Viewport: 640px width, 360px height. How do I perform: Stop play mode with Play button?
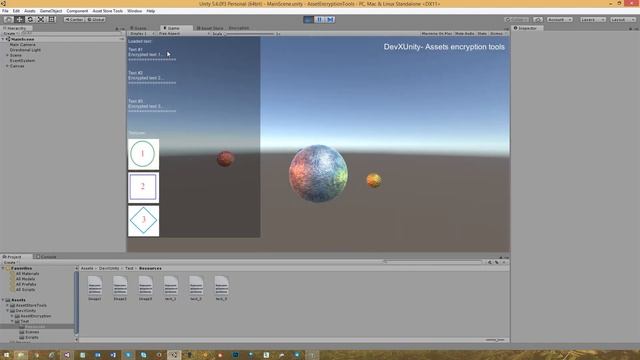pyautogui.click(x=309, y=19)
